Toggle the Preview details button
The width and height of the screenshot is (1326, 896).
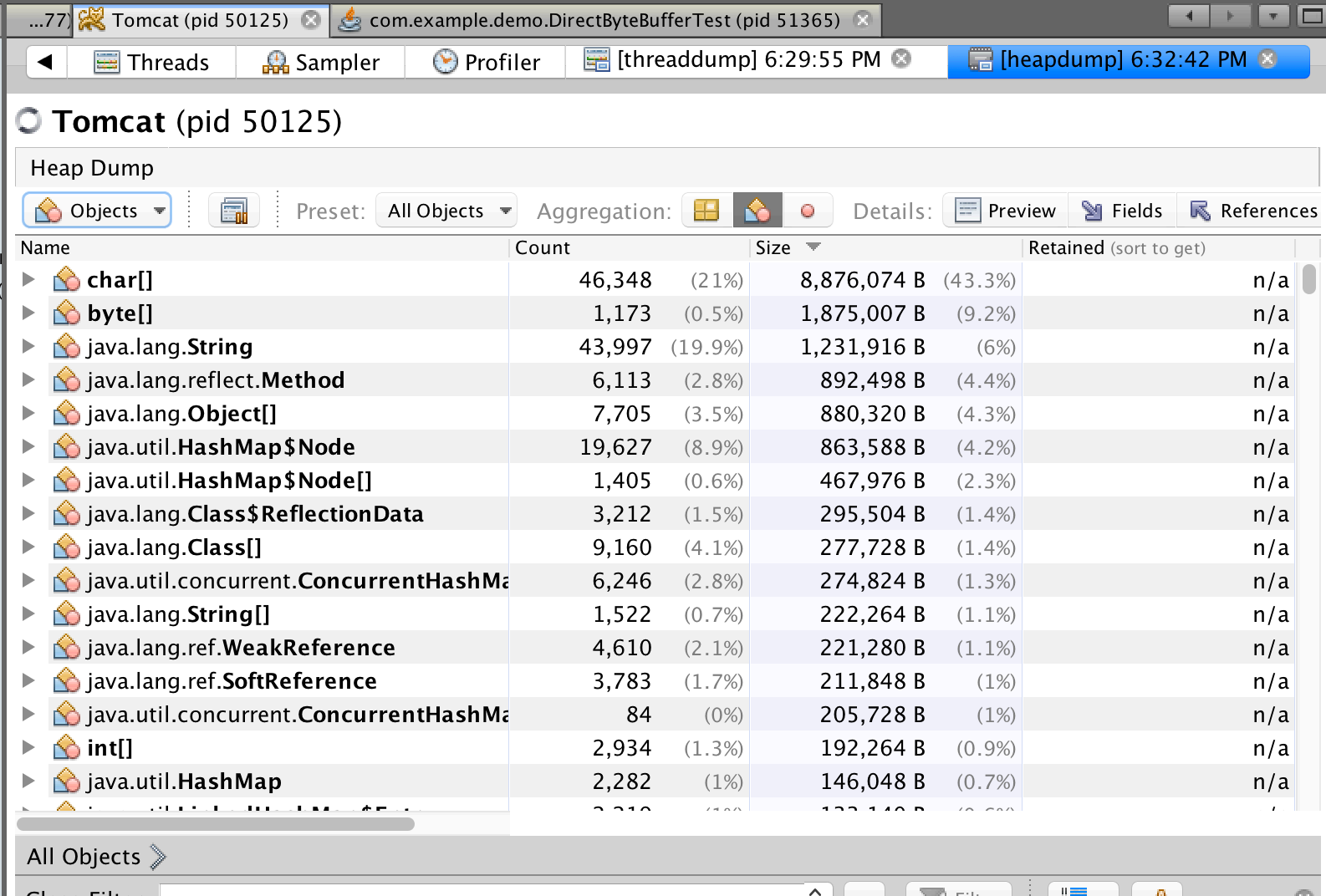1006,211
